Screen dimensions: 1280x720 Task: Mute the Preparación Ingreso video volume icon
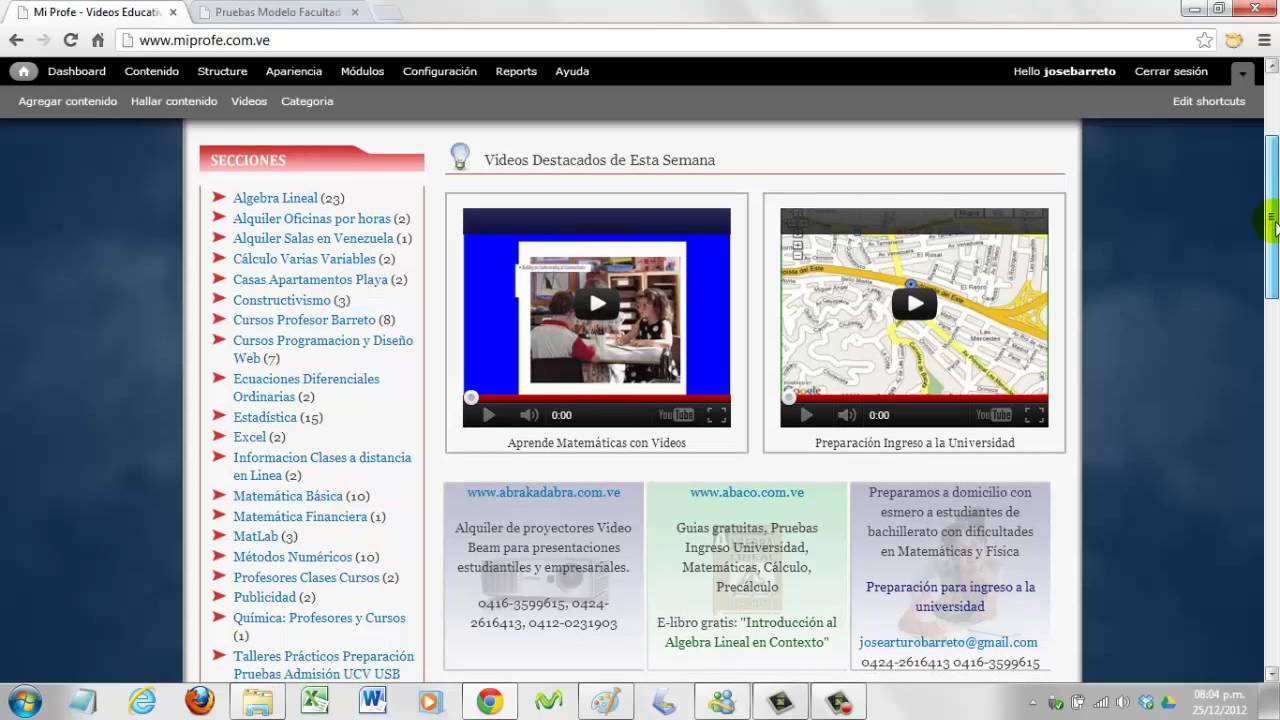click(847, 415)
